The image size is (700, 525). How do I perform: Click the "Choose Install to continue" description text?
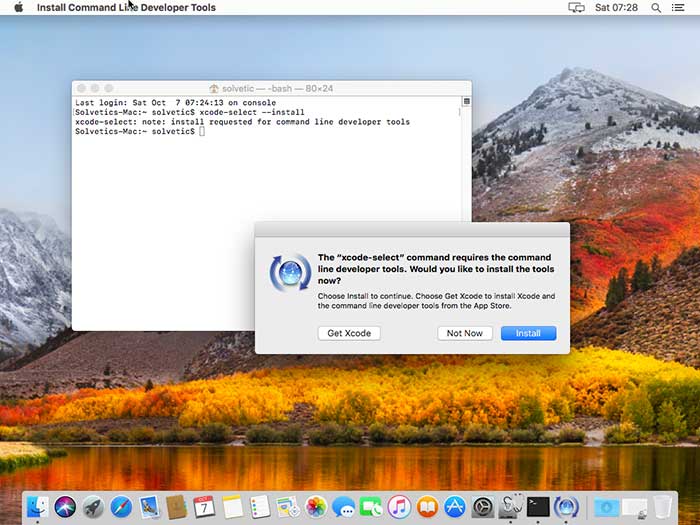click(x=436, y=301)
